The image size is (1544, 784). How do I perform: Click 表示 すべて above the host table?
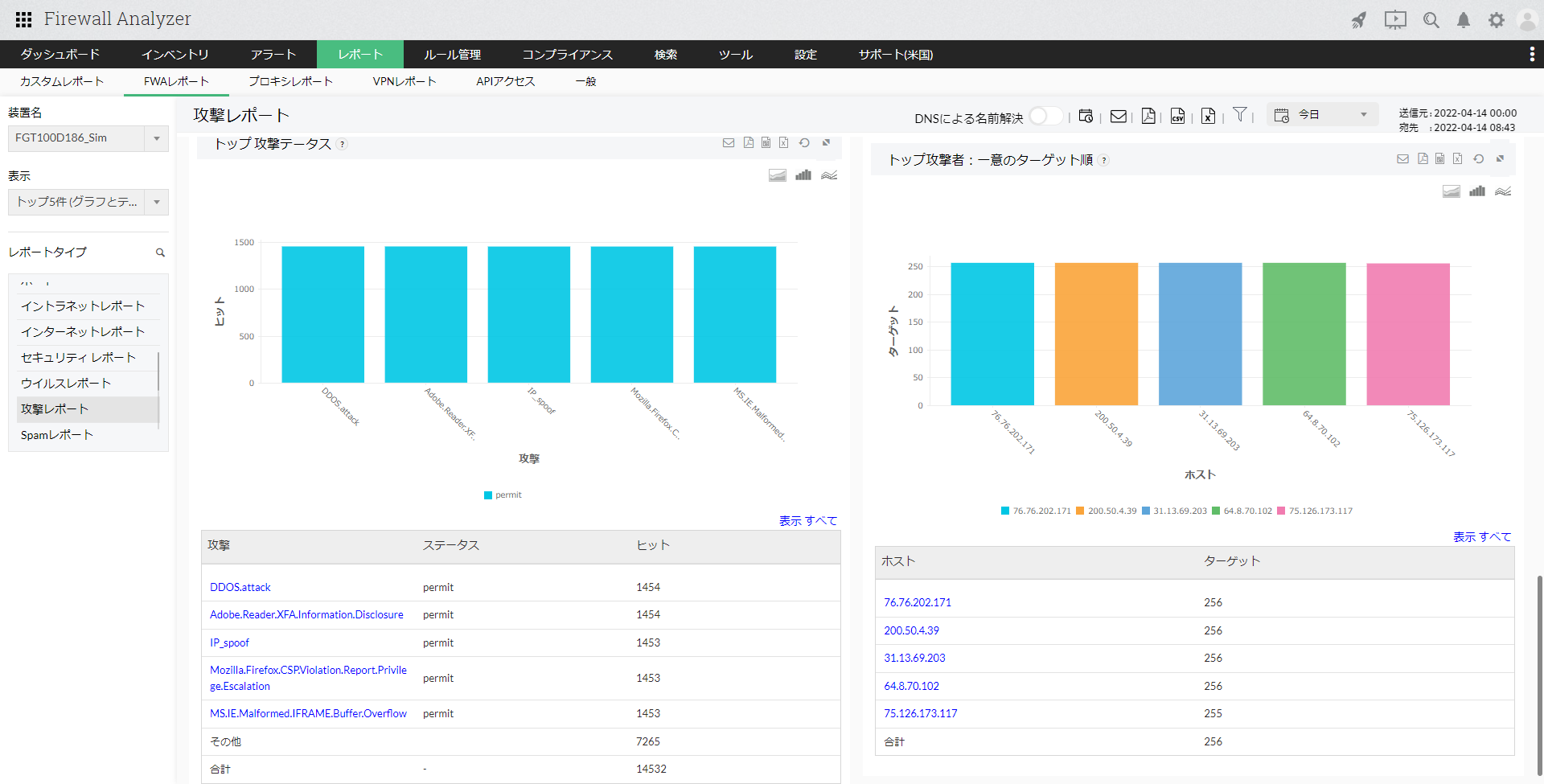pos(1481,537)
